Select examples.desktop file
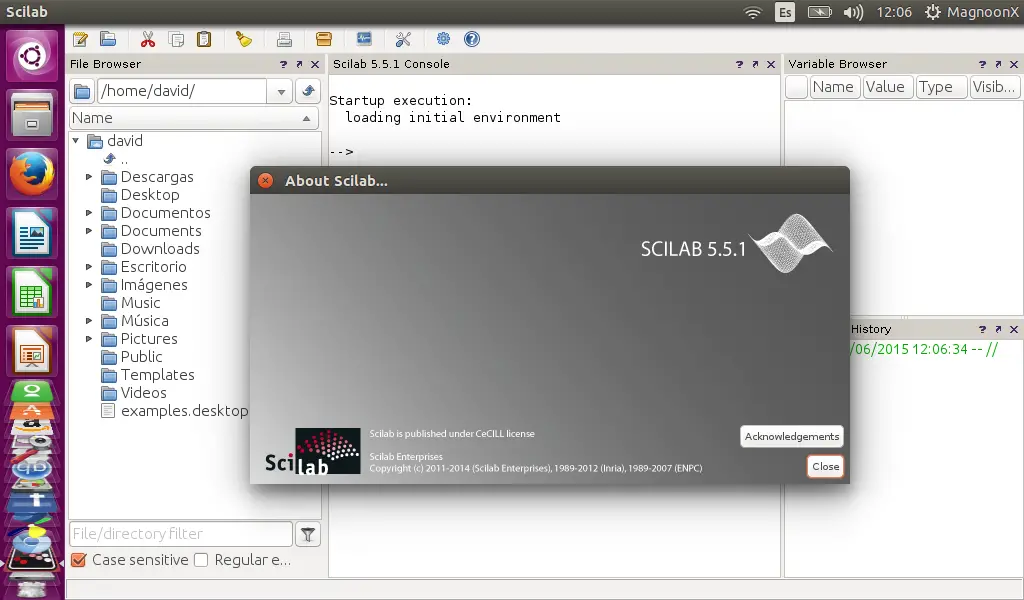Image resolution: width=1024 pixels, height=600 pixels. (174, 411)
